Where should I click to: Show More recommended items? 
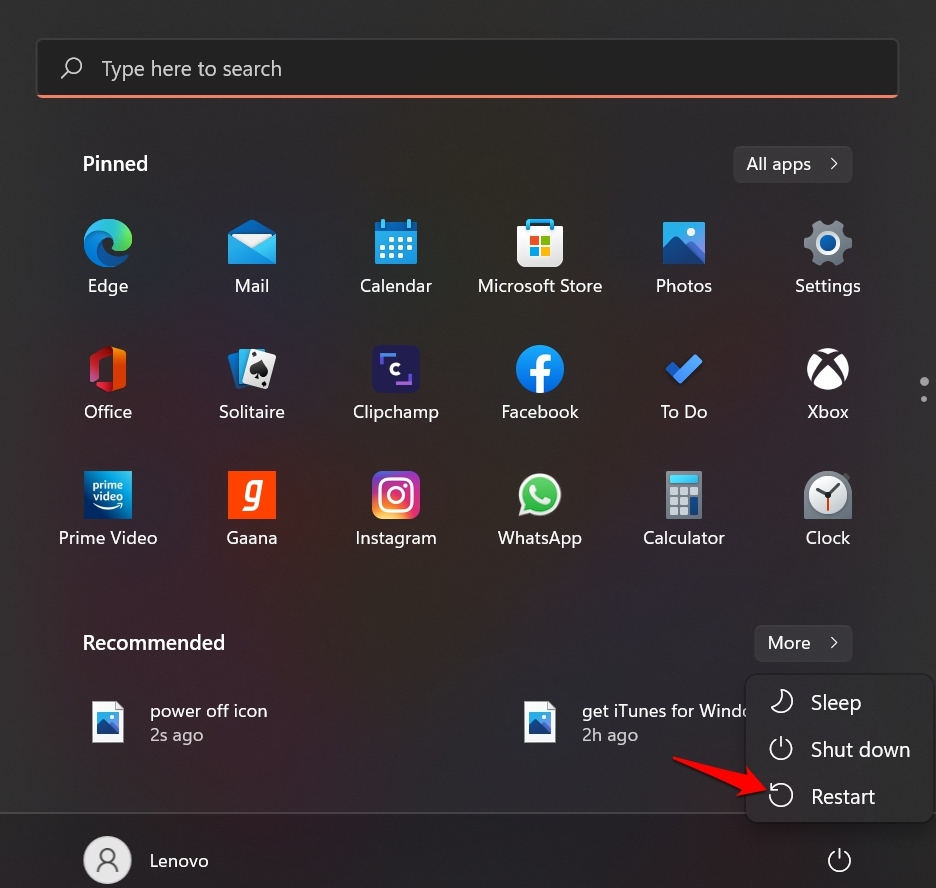(803, 643)
